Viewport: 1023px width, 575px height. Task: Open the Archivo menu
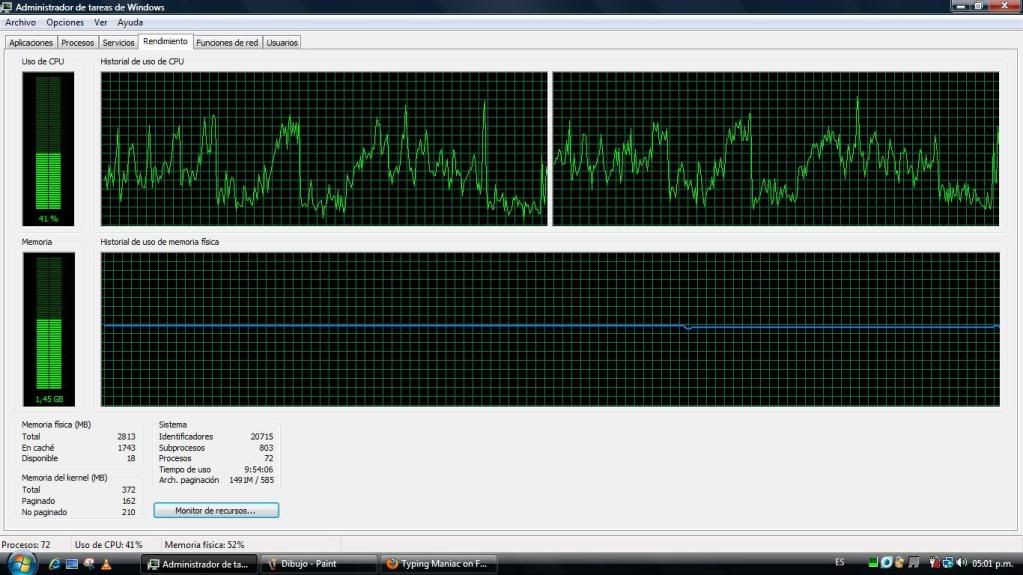pos(20,22)
